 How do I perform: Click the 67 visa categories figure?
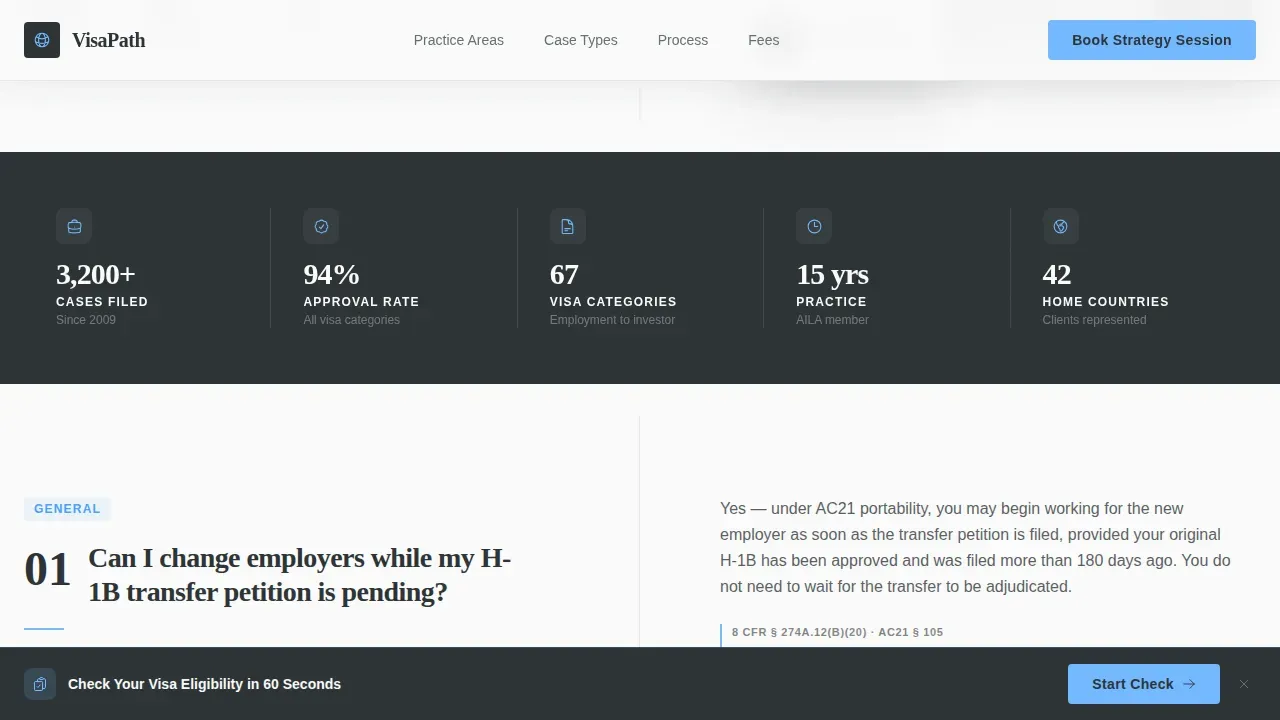coord(564,274)
